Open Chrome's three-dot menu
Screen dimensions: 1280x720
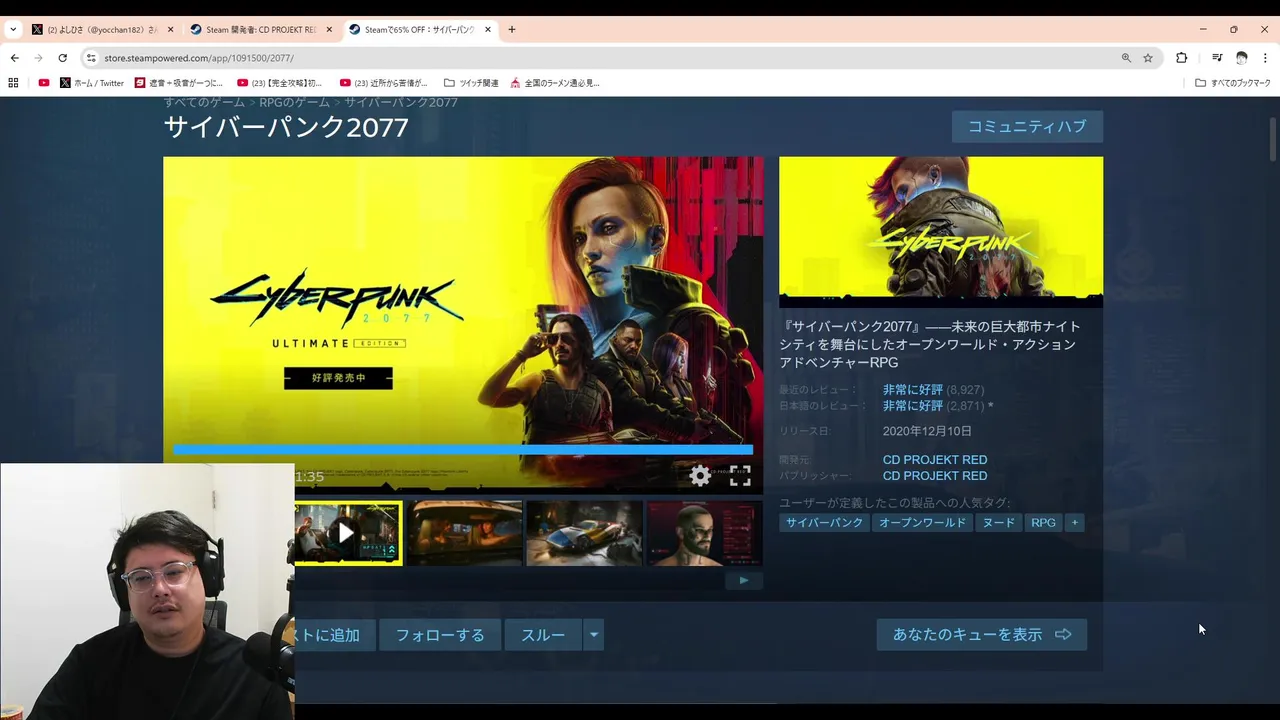pos(1265,58)
